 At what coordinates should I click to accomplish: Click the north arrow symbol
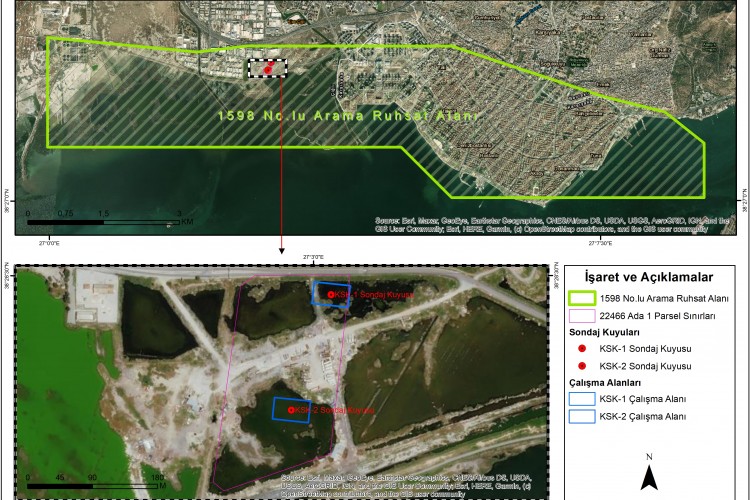[649, 471]
